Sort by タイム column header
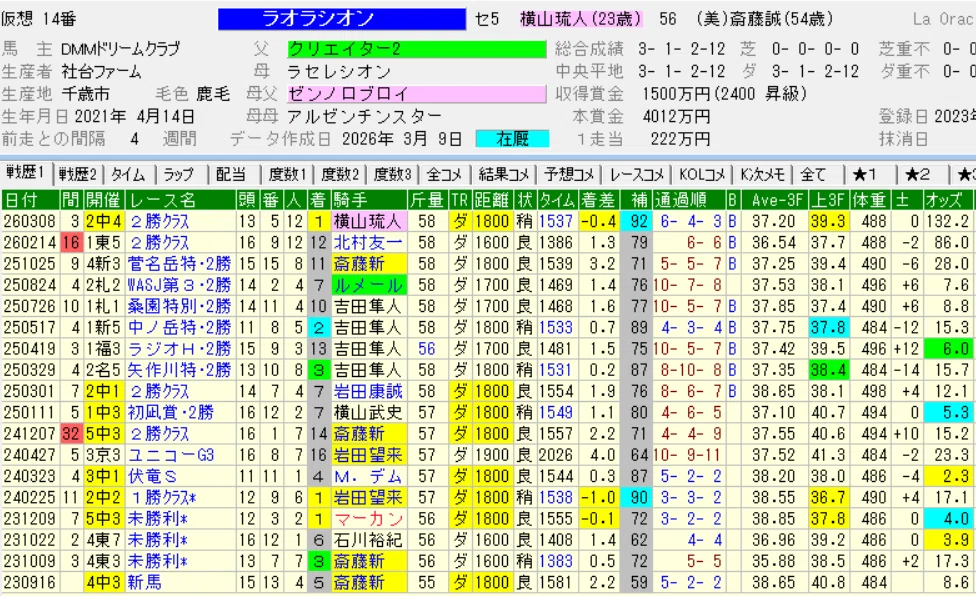This screenshot has height=596, width=976. (x=557, y=200)
